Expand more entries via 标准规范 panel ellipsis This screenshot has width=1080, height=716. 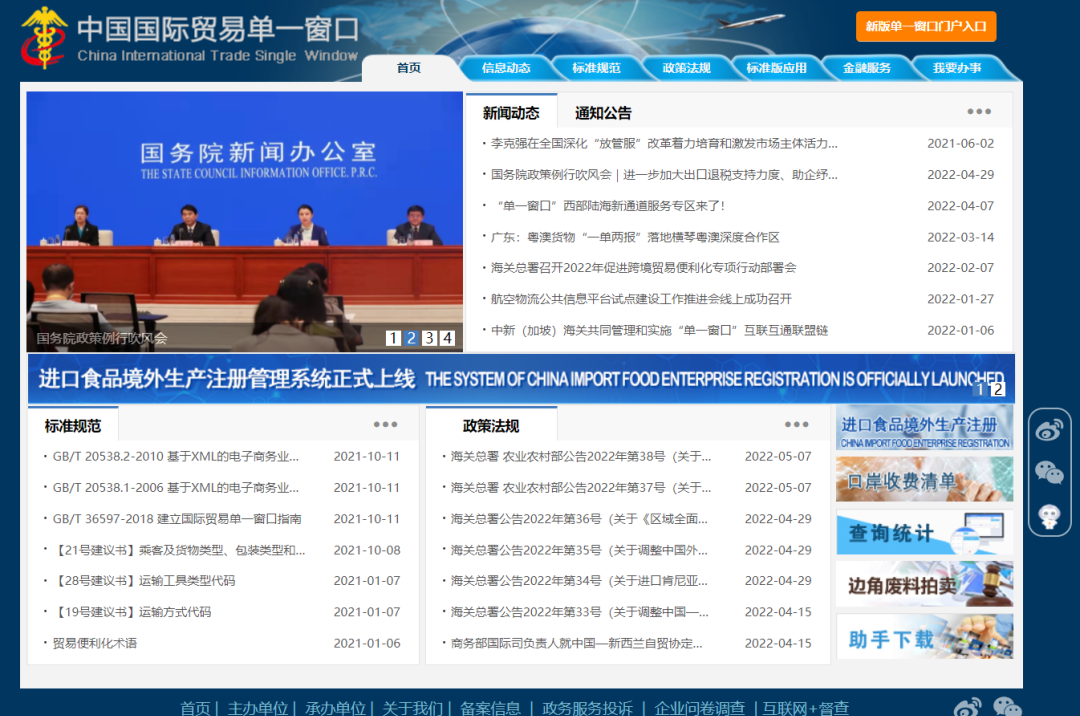[x=383, y=422]
